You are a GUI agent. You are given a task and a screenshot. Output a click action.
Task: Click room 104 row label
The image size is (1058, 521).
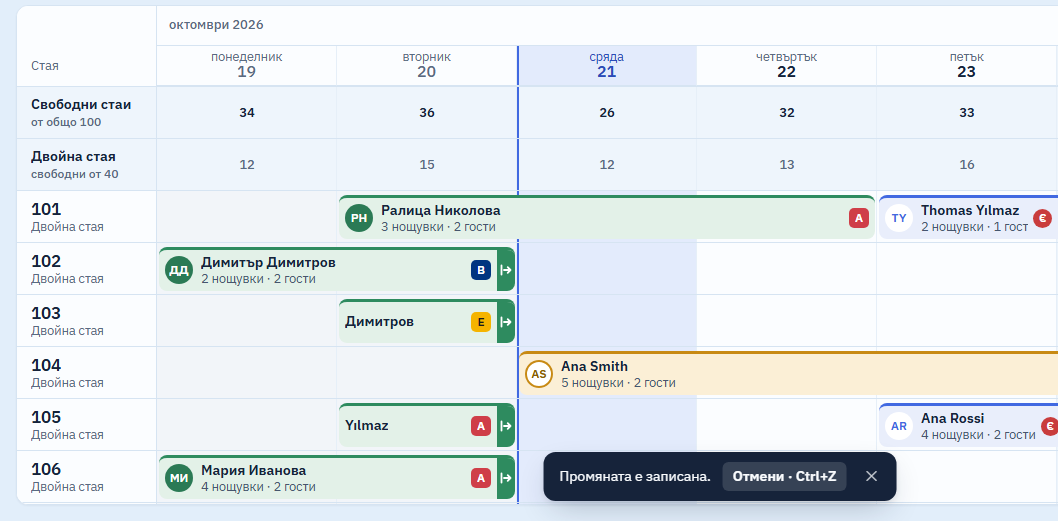pyautogui.click(x=86, y=373)
